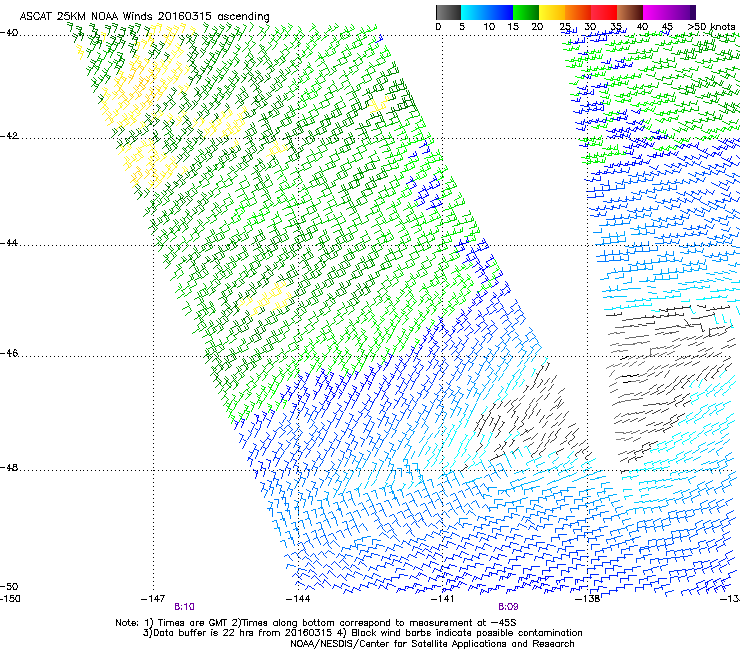Image resolution: width=740 pixels, height=650 pixels.
Task: Click the '3)Data buffer is 22 hrs' footnote line
Action: [x=362, y=633]
